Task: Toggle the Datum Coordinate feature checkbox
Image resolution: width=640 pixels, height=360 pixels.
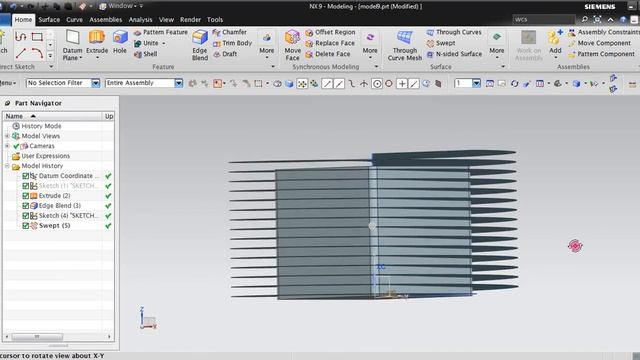Action: click(25, 176)
